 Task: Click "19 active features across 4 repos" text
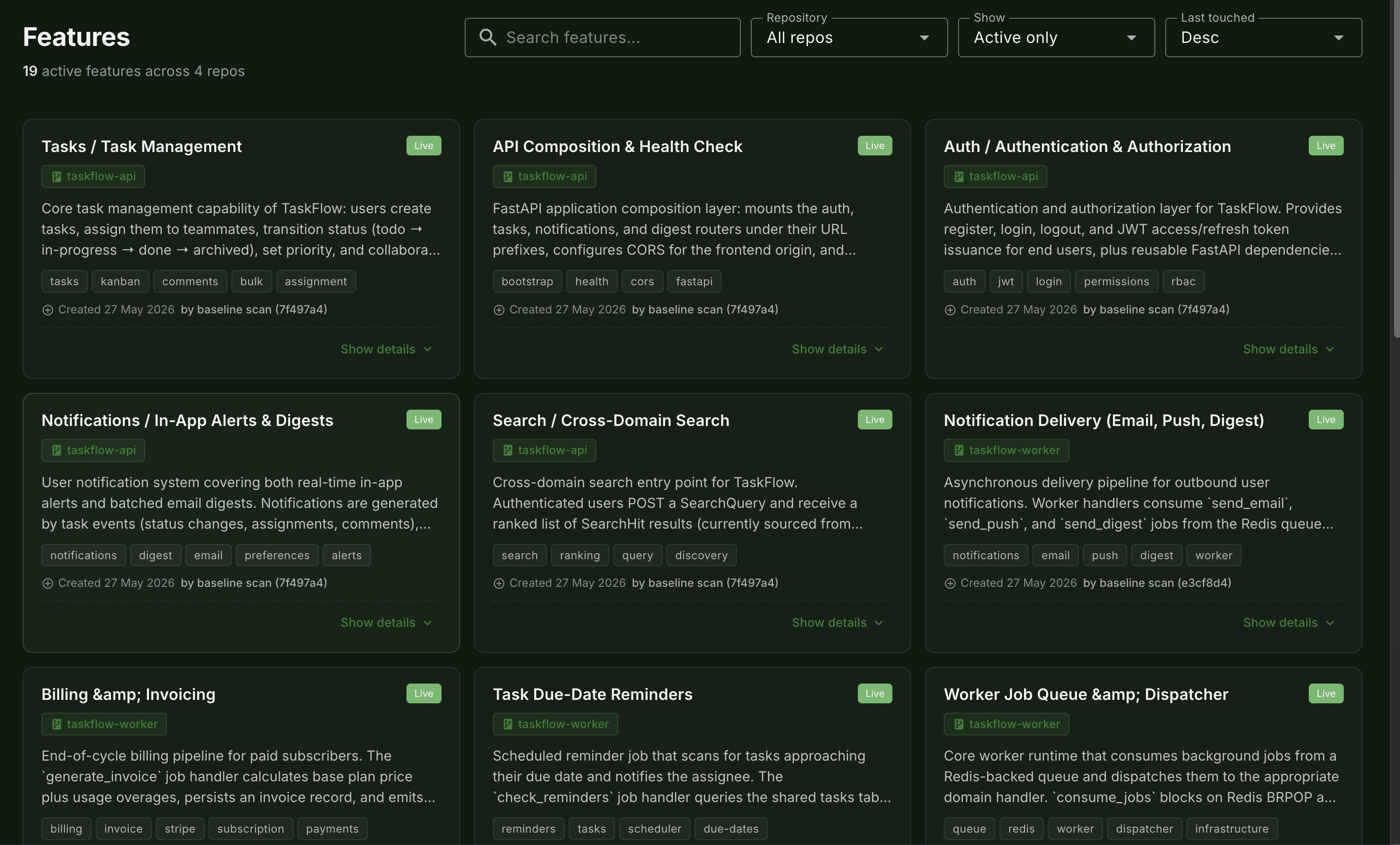click(134, 71)
